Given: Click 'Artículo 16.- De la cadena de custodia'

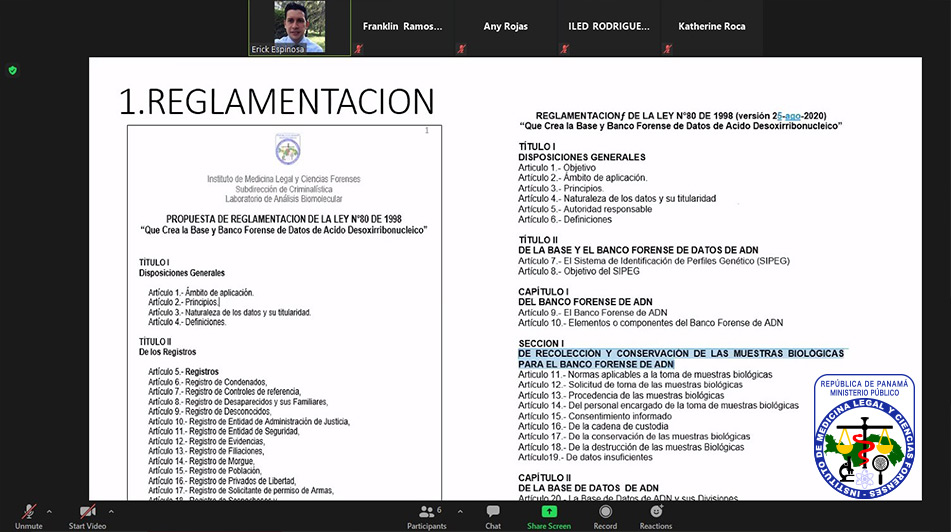Looking at the screenshot, I should (x=593, y=426).
